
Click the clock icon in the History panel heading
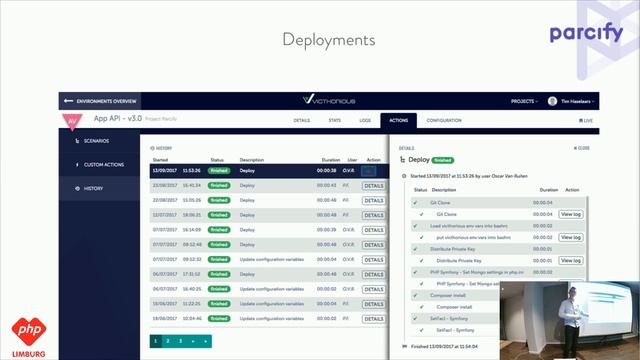click(x=152, y=148)
